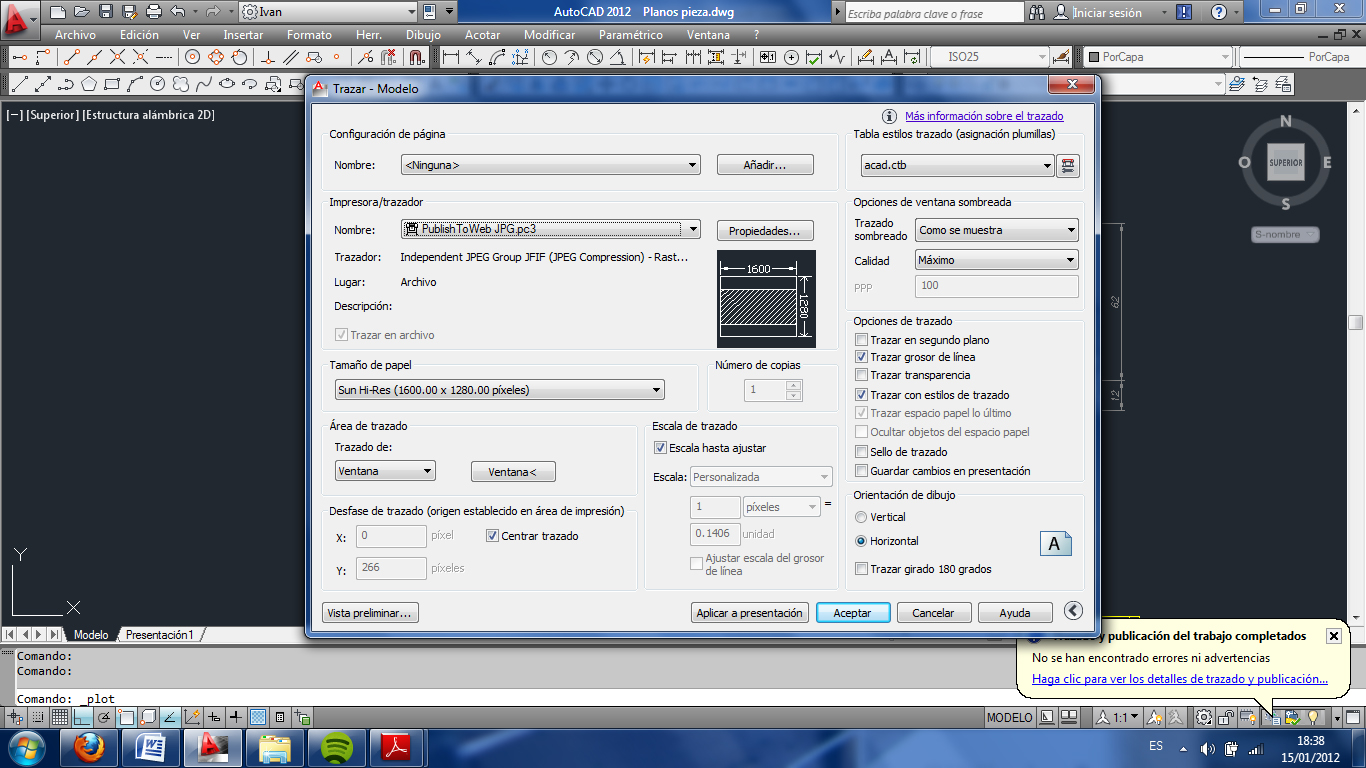Click the Linear dimension tool icon
The height and width of the screenshot is (768, 1366).
click(x=451, y=57)
